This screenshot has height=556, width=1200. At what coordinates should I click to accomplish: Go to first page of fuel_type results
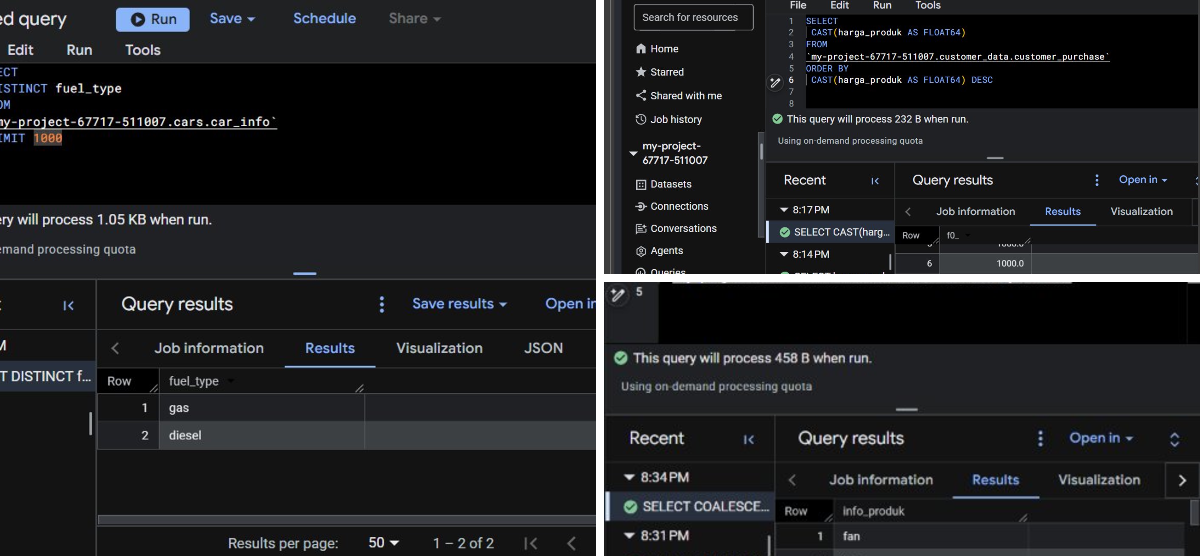[x=531, y=543]
